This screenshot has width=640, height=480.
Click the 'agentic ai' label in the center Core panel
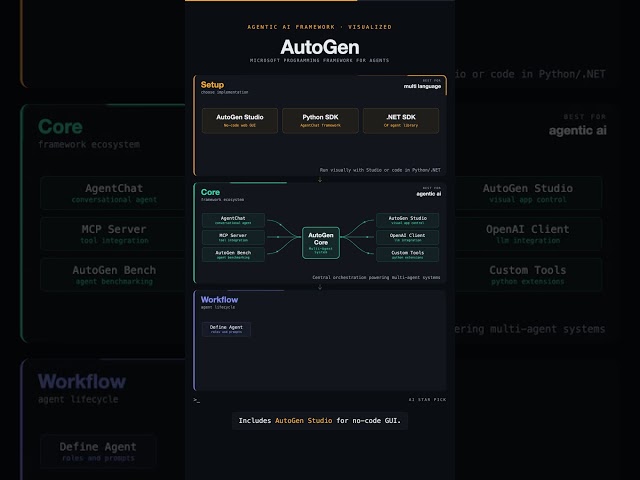coord(429,194)
